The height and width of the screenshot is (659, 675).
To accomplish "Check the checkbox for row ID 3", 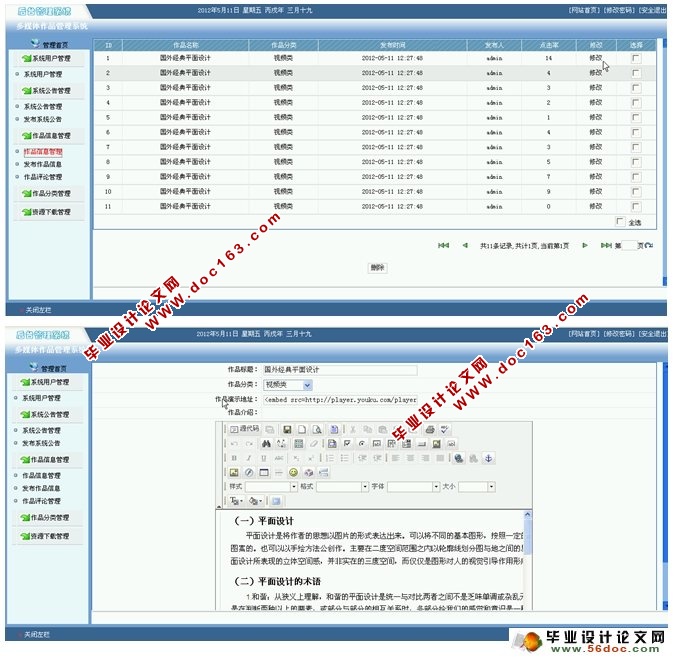I will [x=635, y=88].
